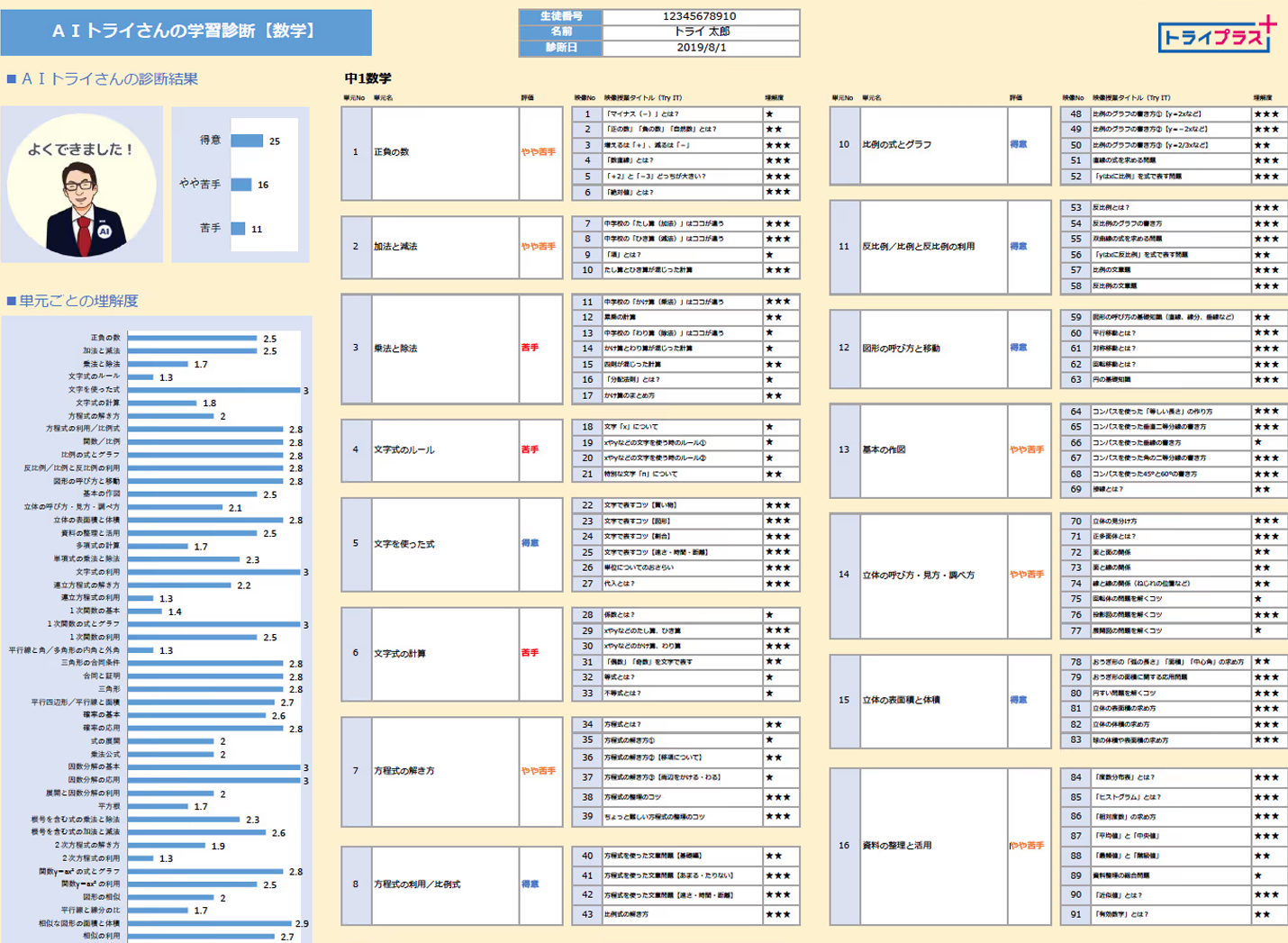Image resolution: width=1288 pixels, height=943 pixels.
Task: Click the 中1数学 section heading
Action: [367, 78]
